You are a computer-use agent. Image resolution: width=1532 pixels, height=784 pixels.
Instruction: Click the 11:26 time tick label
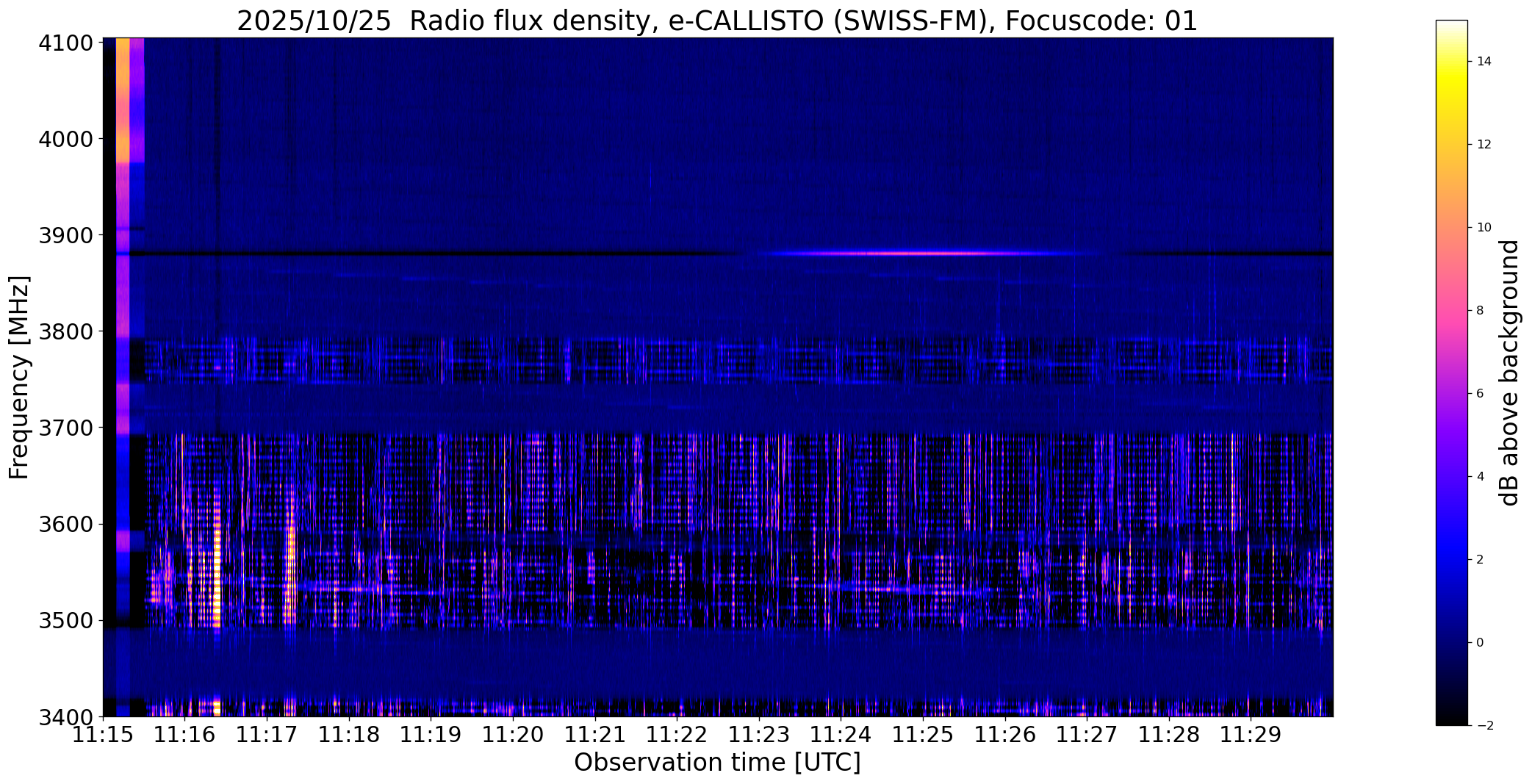1005,735
